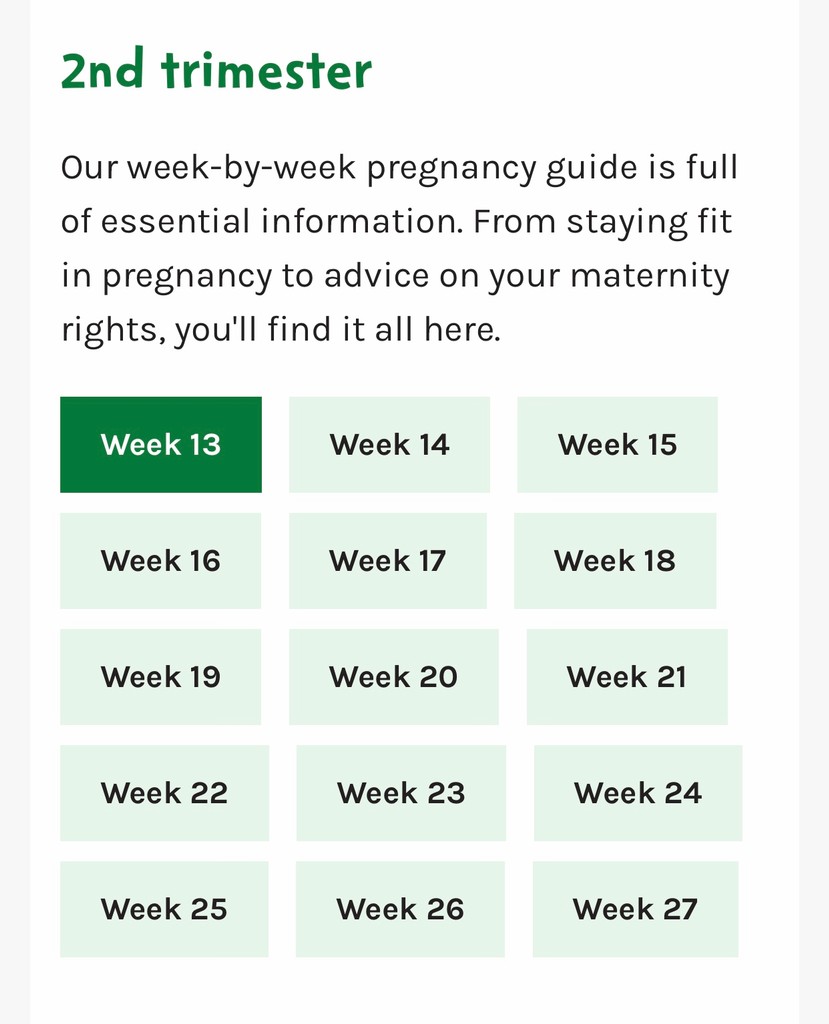Click on Week 21

point(627,677)
